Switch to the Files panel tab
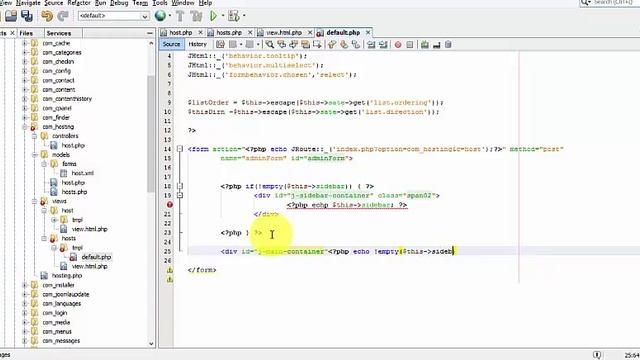This screenshot has height=360, width=640. 26,33
